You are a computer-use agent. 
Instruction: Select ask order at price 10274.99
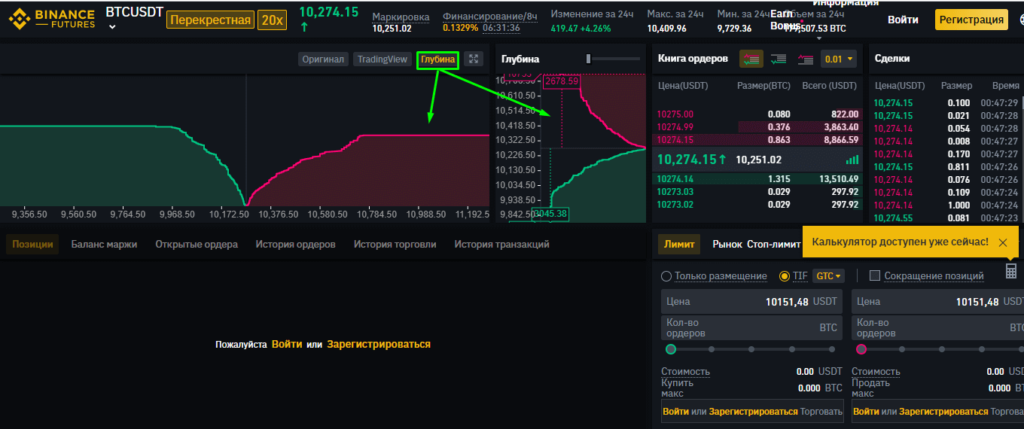756,127
